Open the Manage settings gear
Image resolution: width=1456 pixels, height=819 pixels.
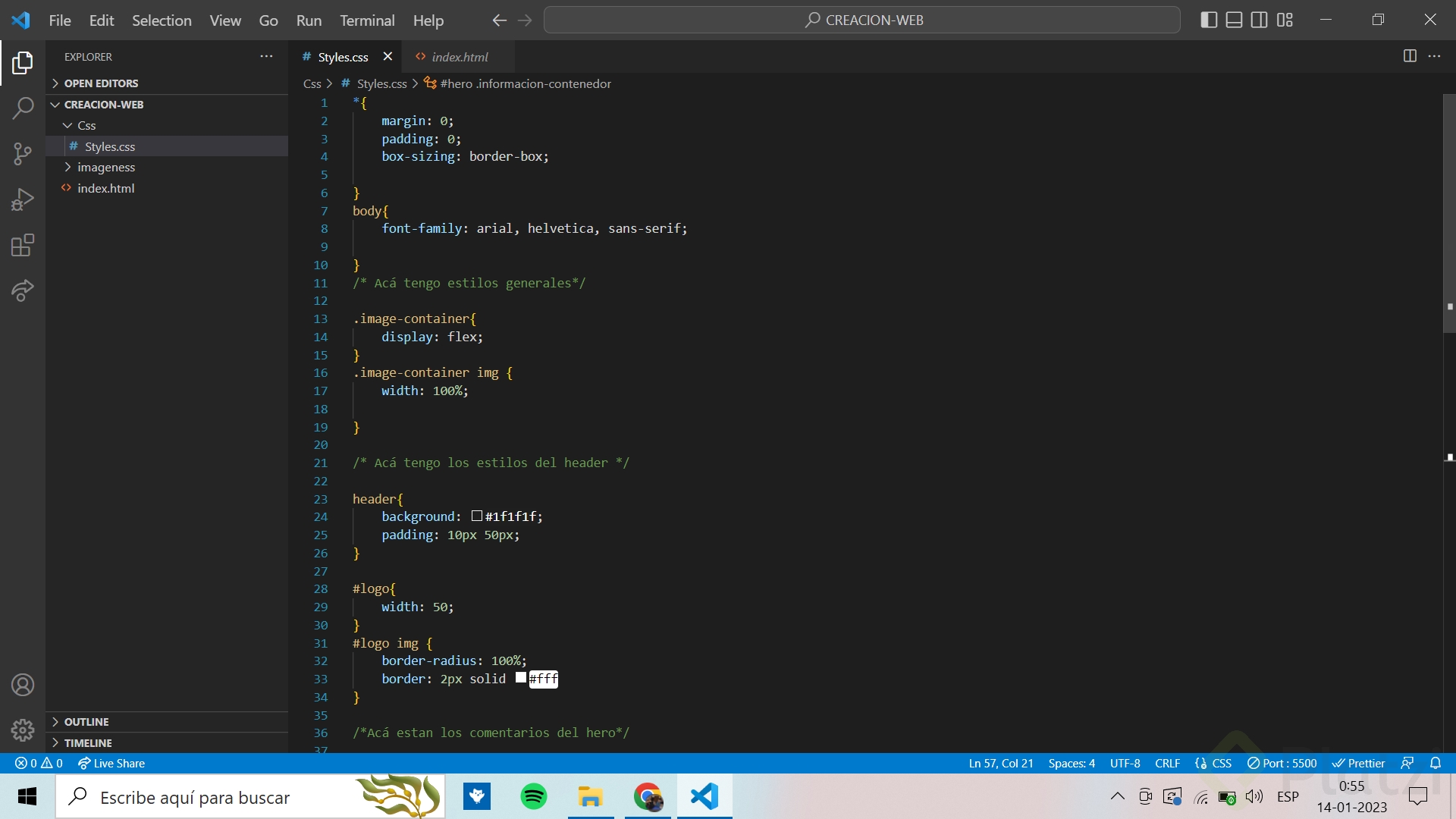[x=23, y=730]
